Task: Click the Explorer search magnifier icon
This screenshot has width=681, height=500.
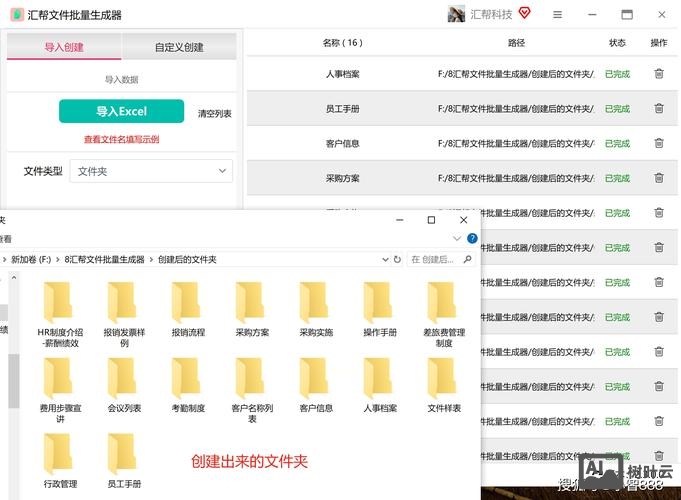Action: coord(467,259)
